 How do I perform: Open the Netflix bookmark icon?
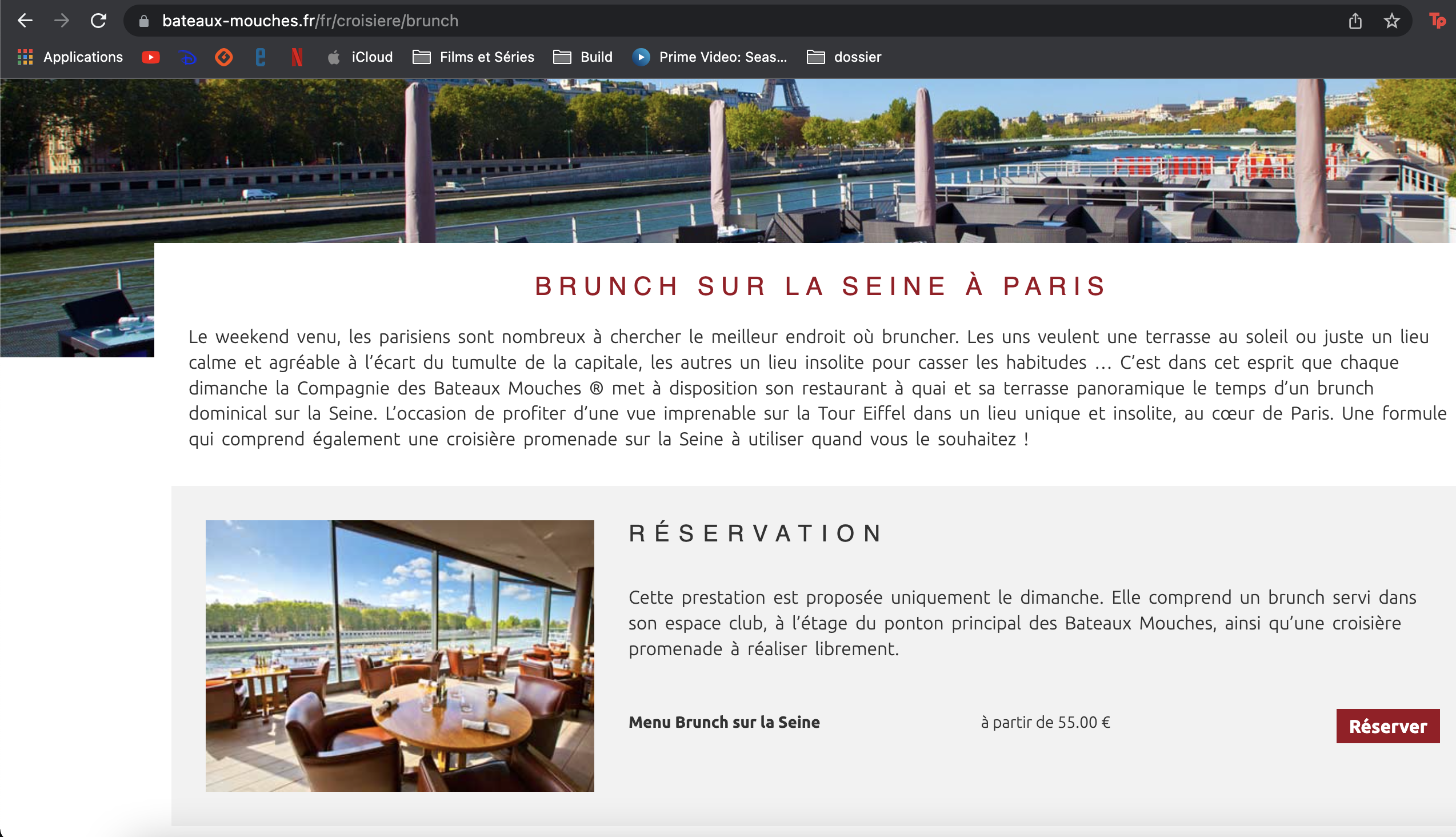click(297, 57)
